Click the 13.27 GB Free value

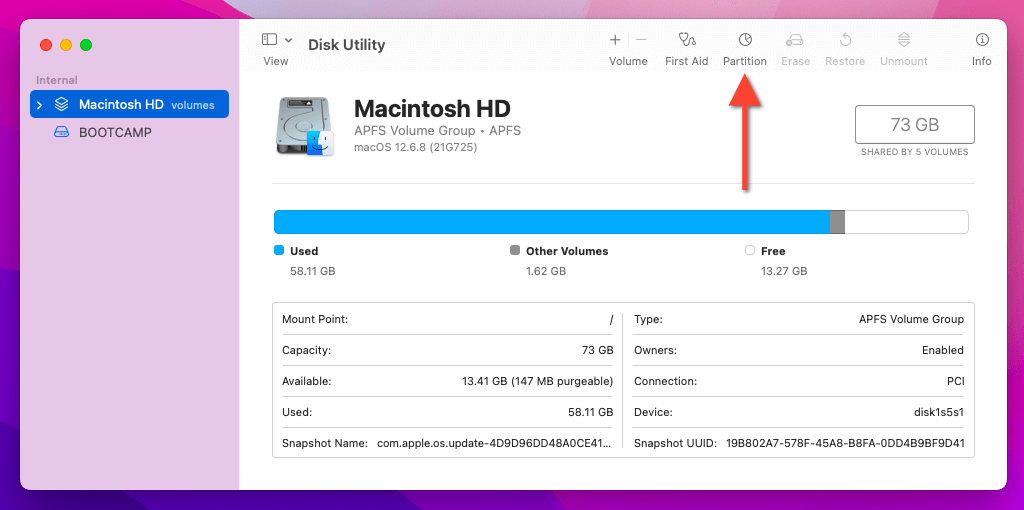(x=784, y=270)
